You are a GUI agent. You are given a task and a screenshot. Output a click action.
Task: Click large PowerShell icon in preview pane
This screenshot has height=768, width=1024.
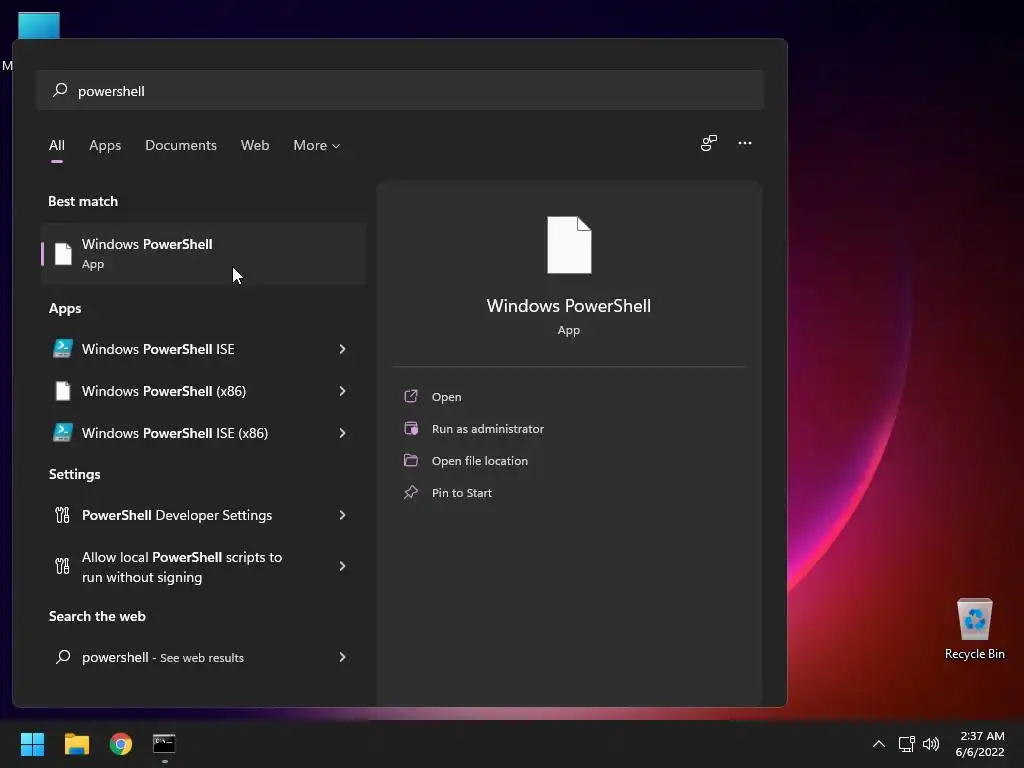[x=569, y=245]
